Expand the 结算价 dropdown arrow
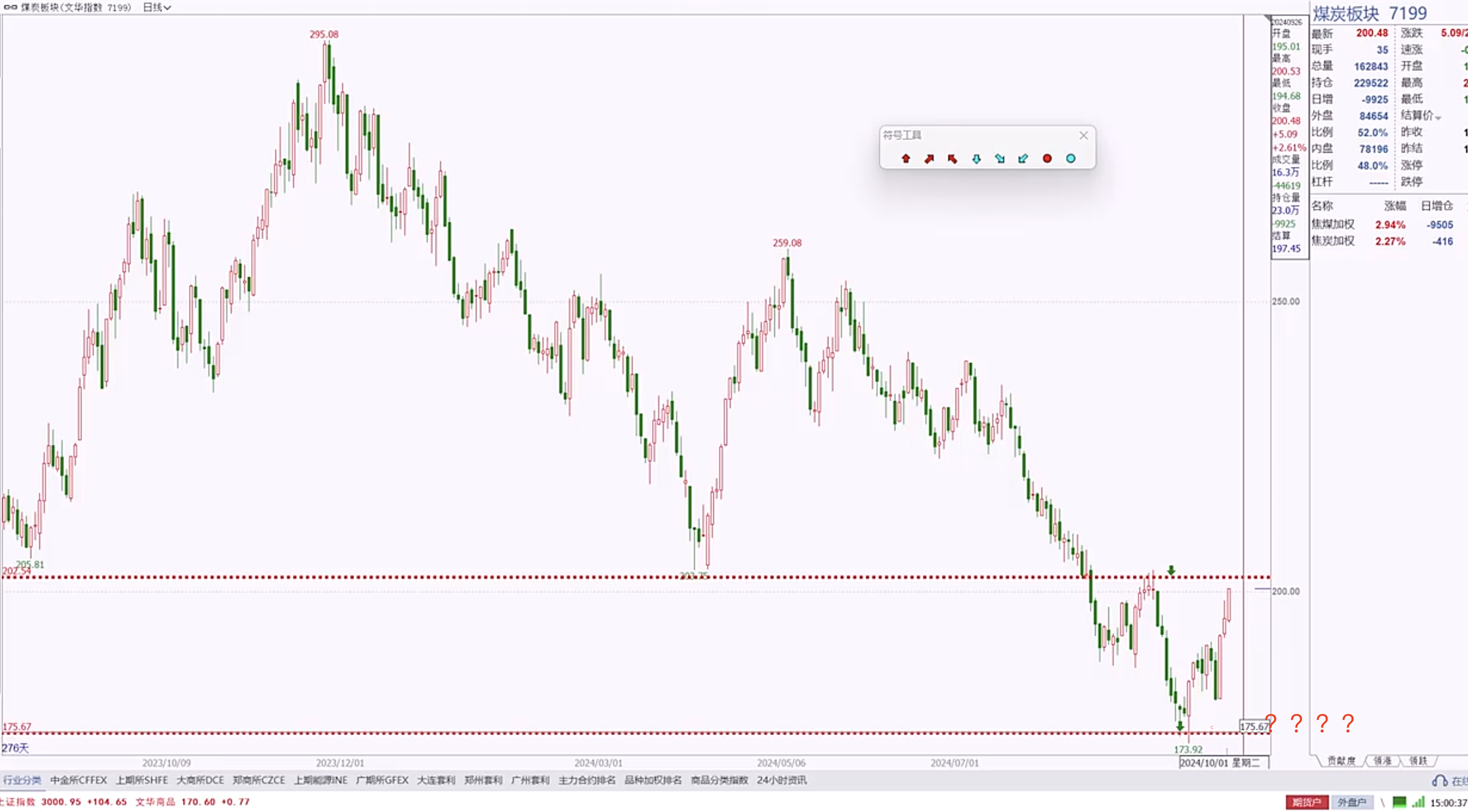The width and height of the screenshot is (1468, 812). [x=1438, y=118]
